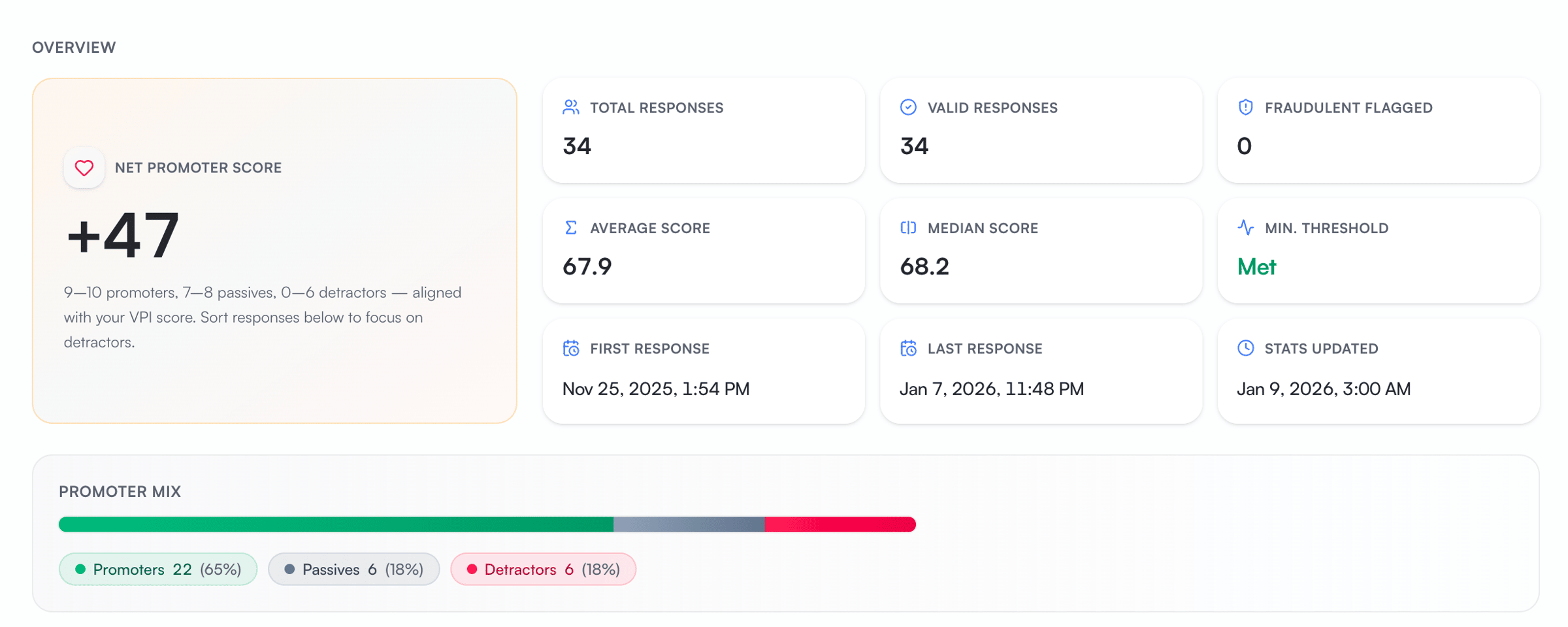Click the sigma icon beside Average Score
This screenshot has width=1568, height=627.
(571, 228)
